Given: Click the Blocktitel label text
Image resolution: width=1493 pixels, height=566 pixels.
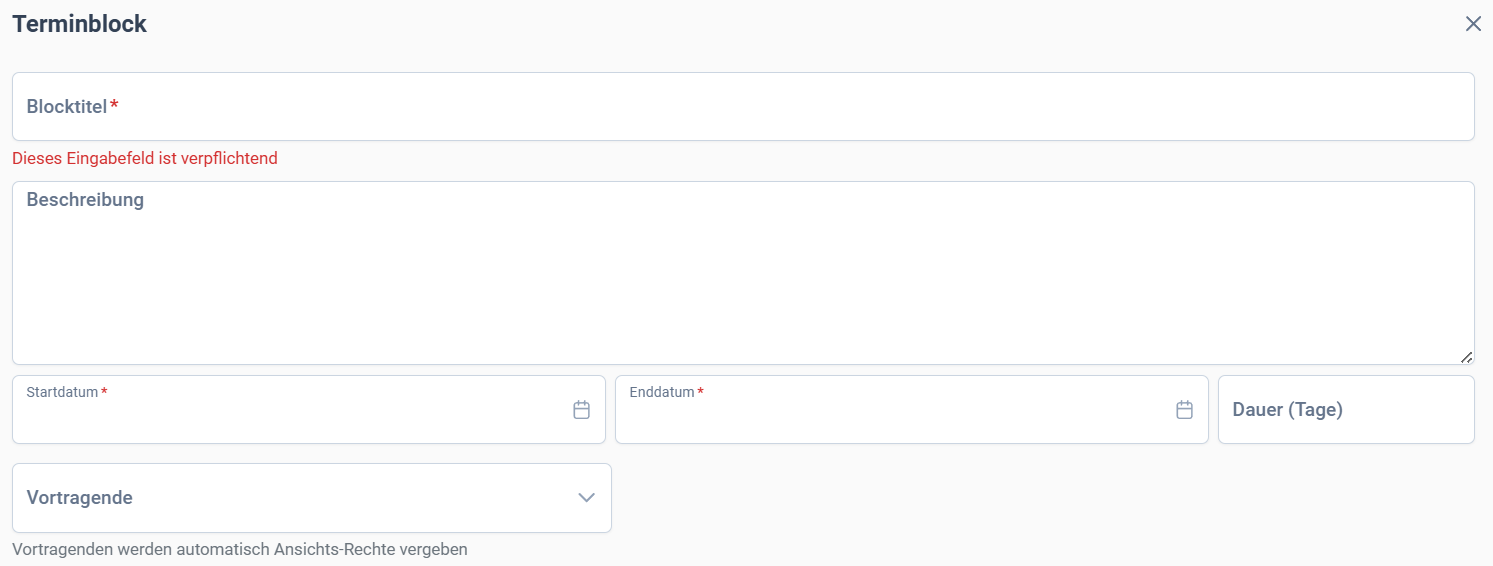Looking at the screenshot, I should coord(67,106).
